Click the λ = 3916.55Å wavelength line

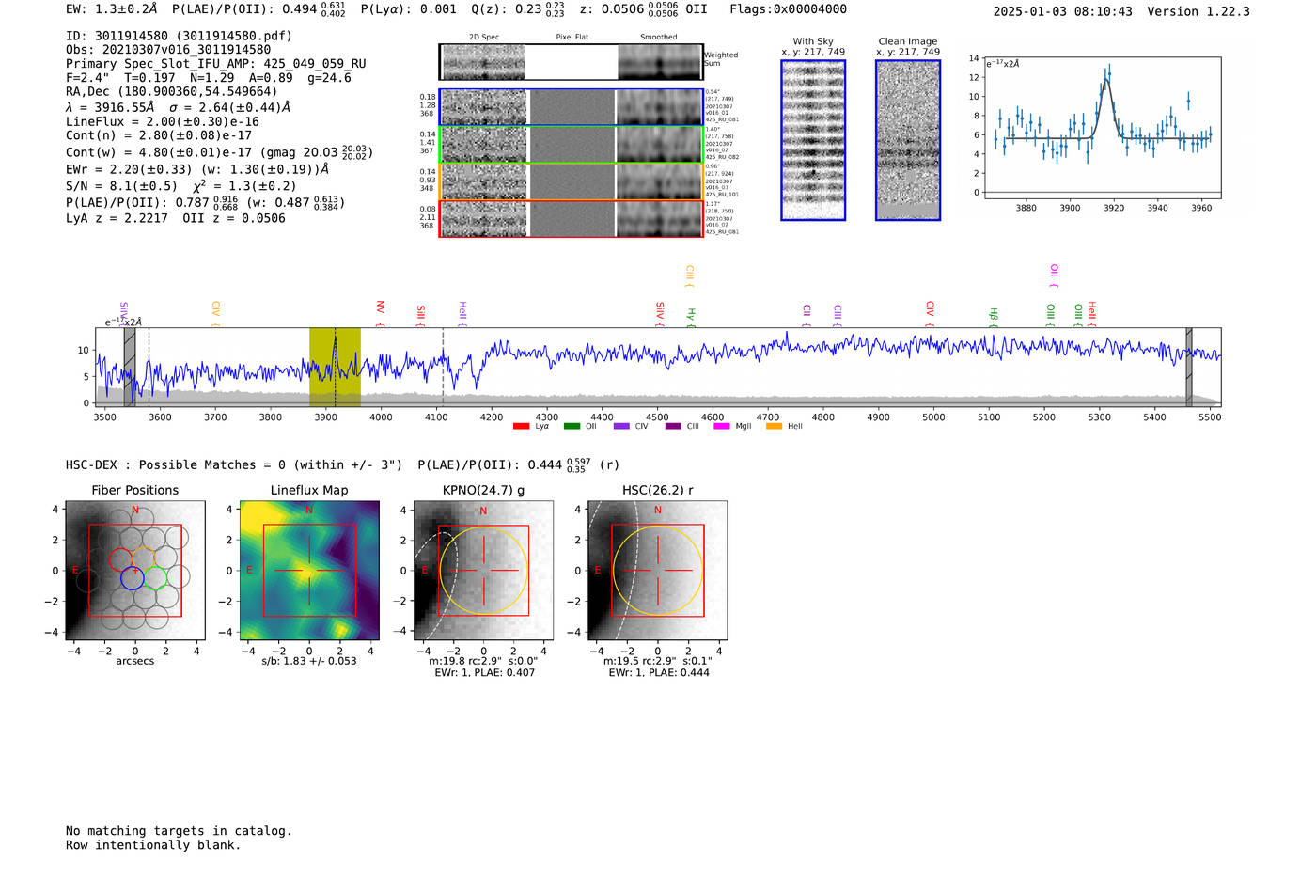[179, 107]
